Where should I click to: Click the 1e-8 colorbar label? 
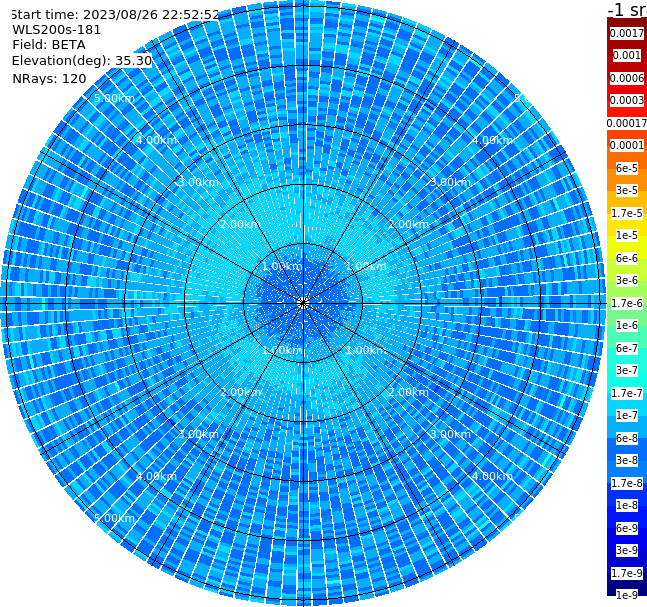[627, 505]
